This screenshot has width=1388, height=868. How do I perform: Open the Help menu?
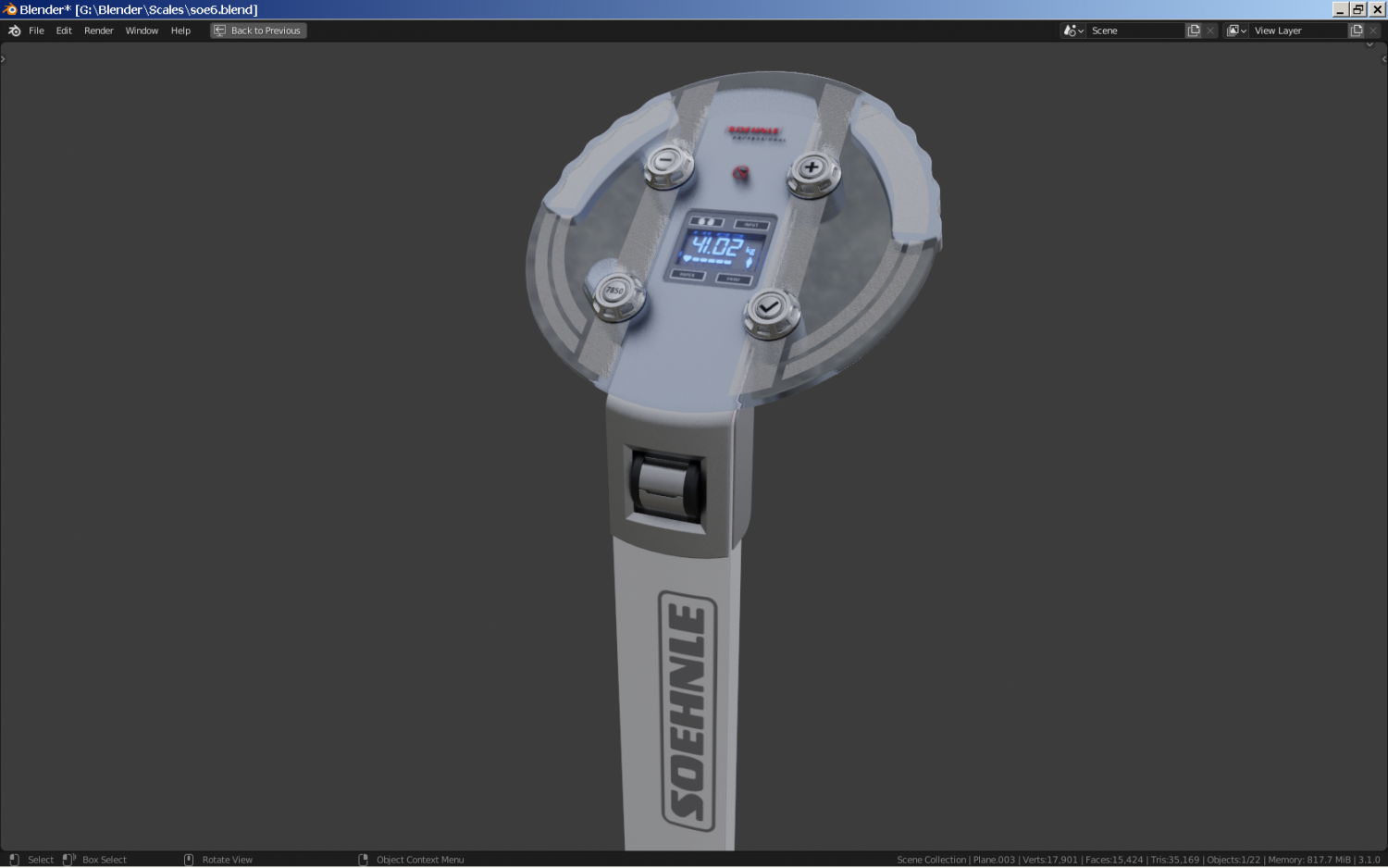click(x=180, y=31)
